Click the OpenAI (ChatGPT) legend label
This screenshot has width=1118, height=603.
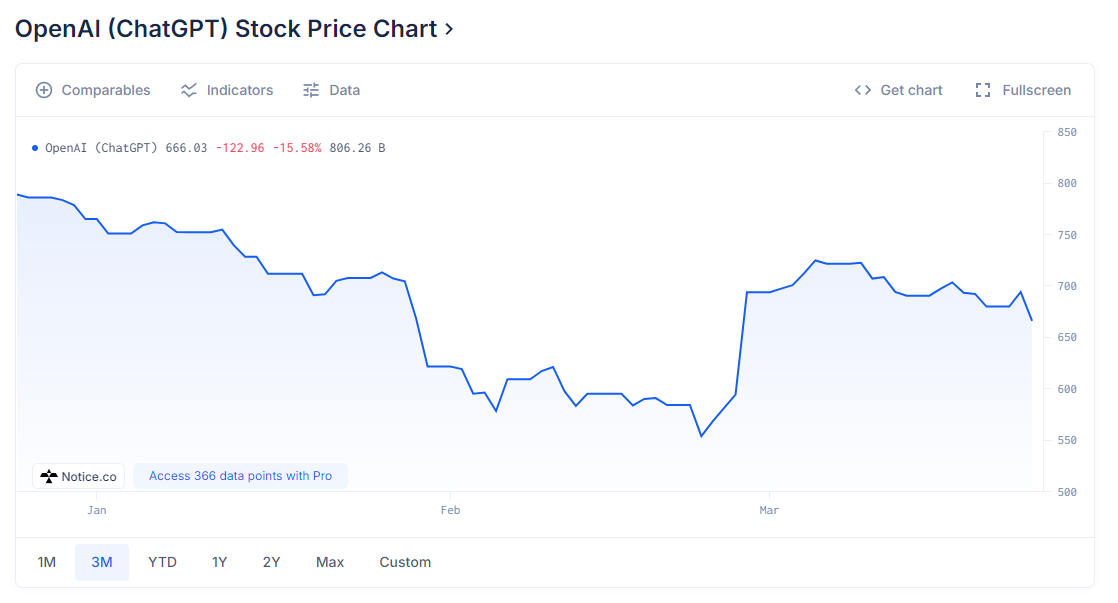click(x=101, y=148)
